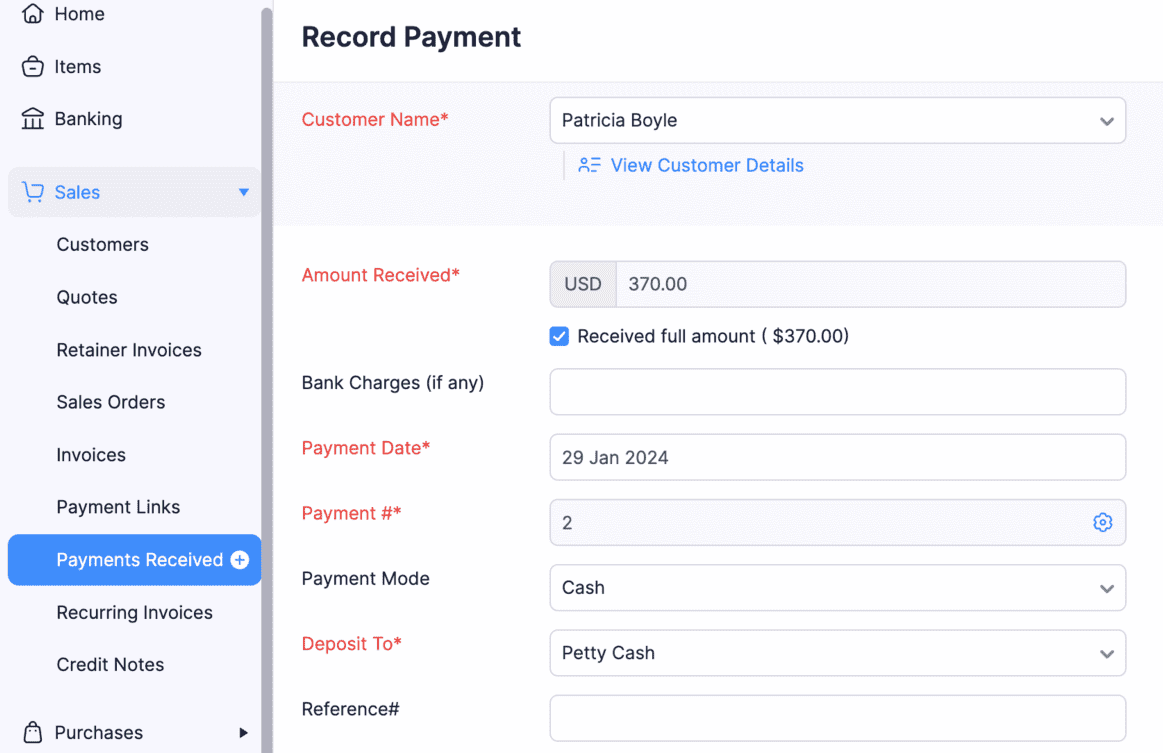Open the Deposit To dropdown
This screenshot has width=1163, height=753.
click(1106, 653)
